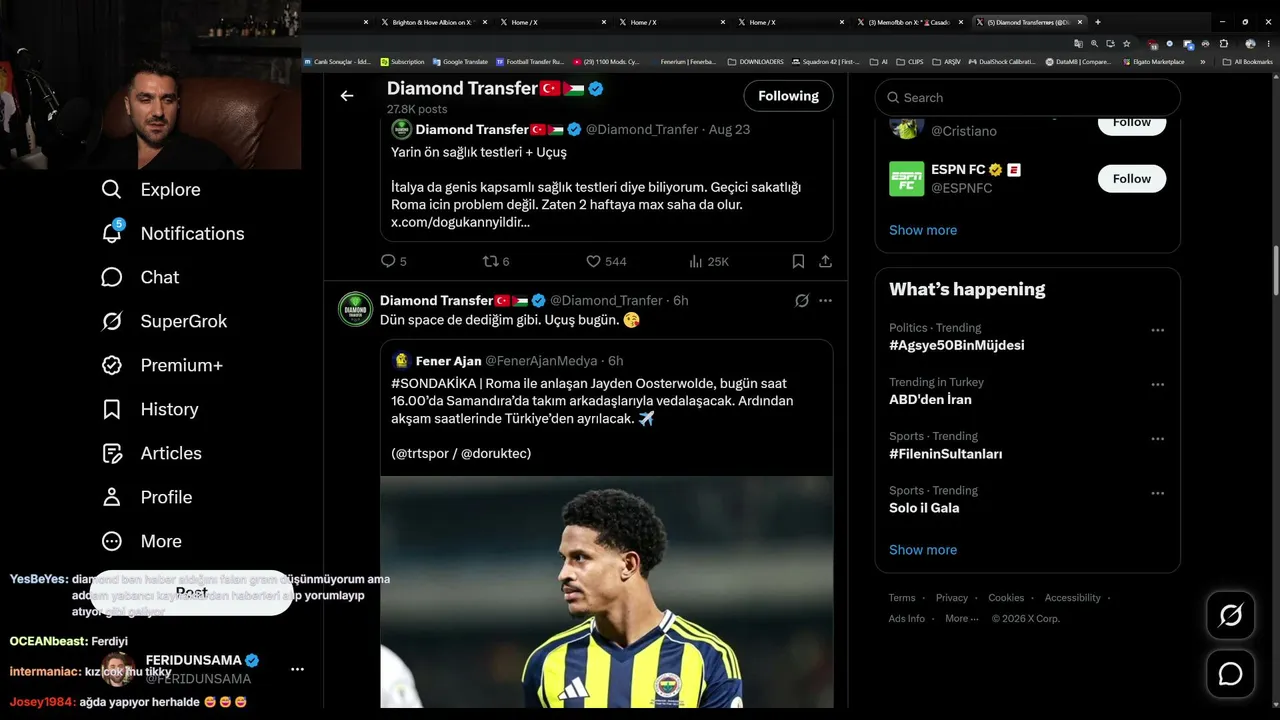Like the post with 544 likes
1280x720 pixels.
click(593, 261)
